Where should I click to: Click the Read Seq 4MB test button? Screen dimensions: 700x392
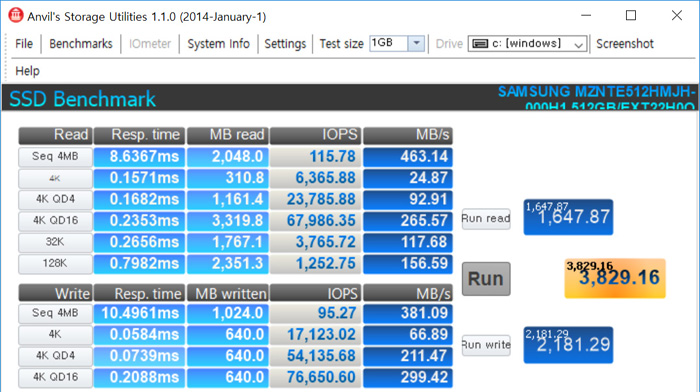click(x=55, y=157)
